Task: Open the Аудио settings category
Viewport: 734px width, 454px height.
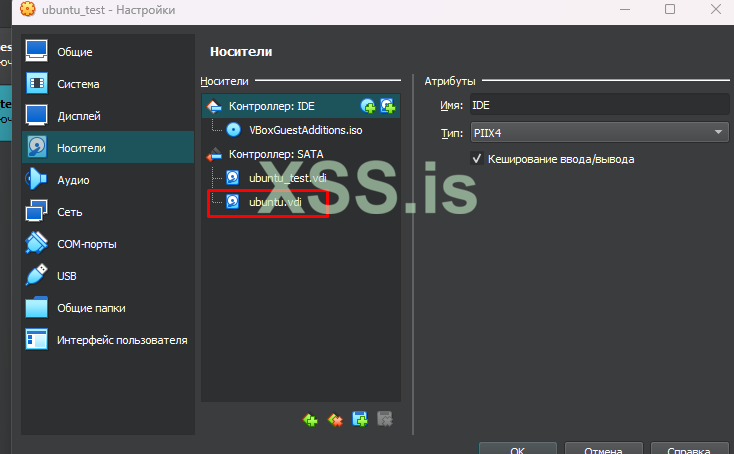Action: (108, 180)
